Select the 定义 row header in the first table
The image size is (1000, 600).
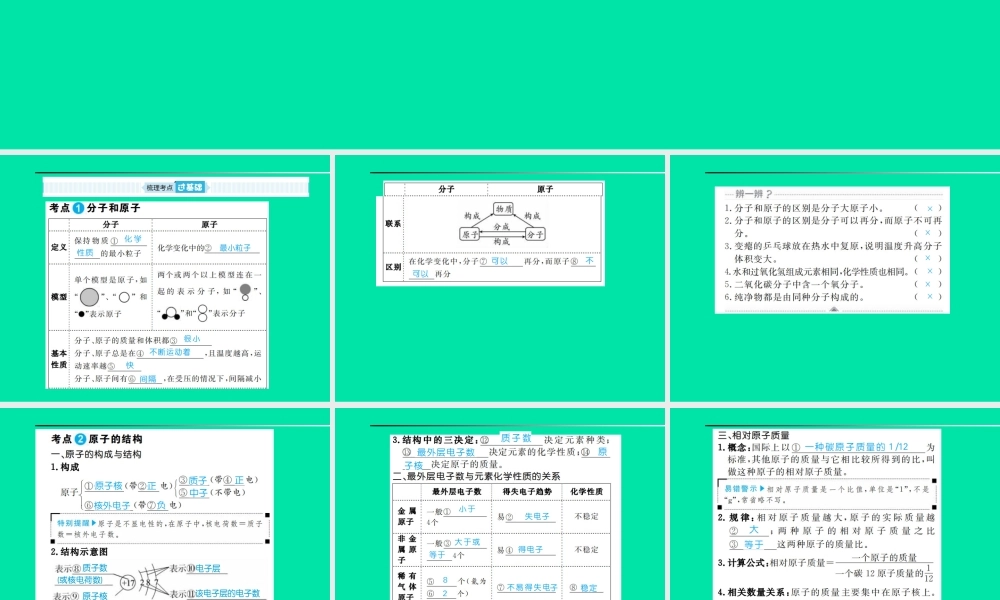(59, 247)
